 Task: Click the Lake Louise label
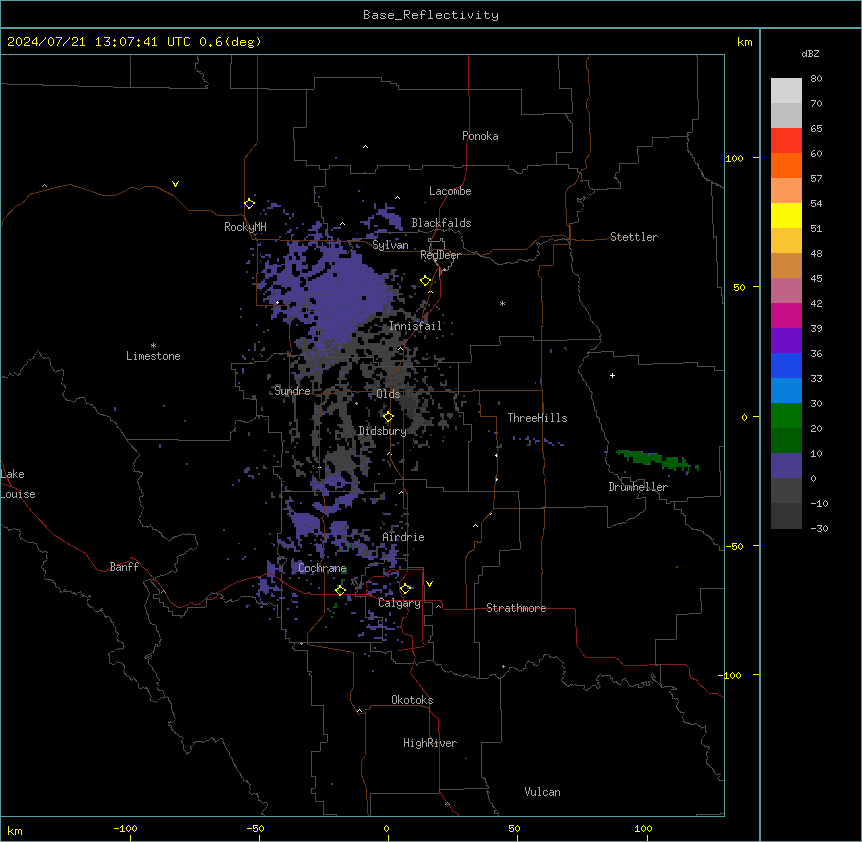(18, 484)
